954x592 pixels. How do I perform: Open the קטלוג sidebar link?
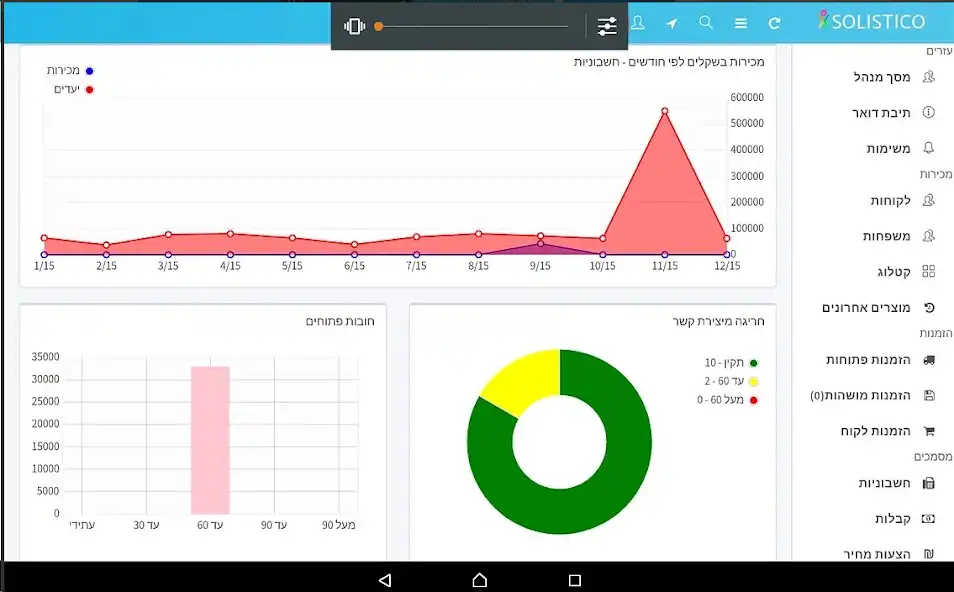tap(897, 271)
